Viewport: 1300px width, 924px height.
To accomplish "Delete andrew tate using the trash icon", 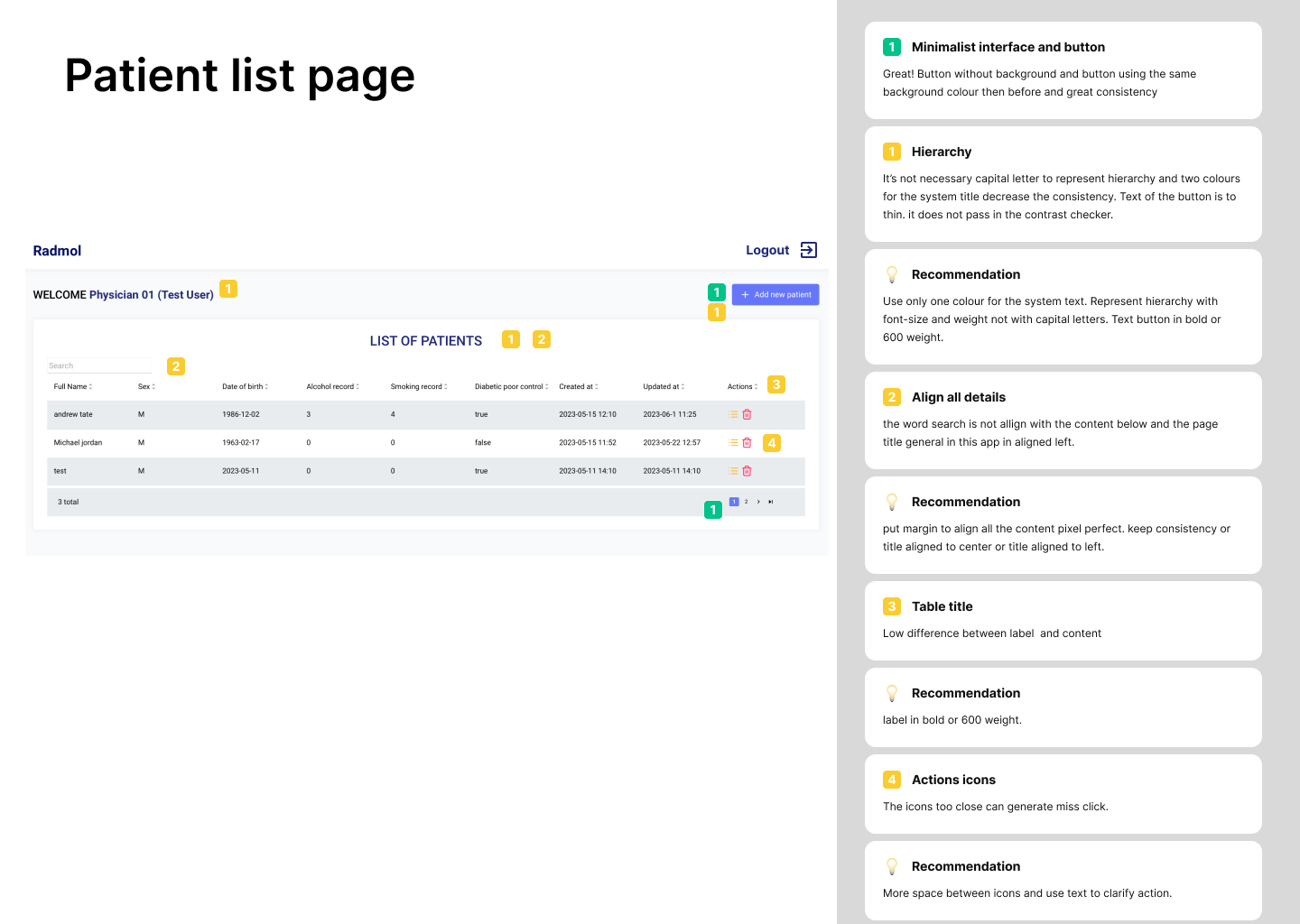I will 747,414.
